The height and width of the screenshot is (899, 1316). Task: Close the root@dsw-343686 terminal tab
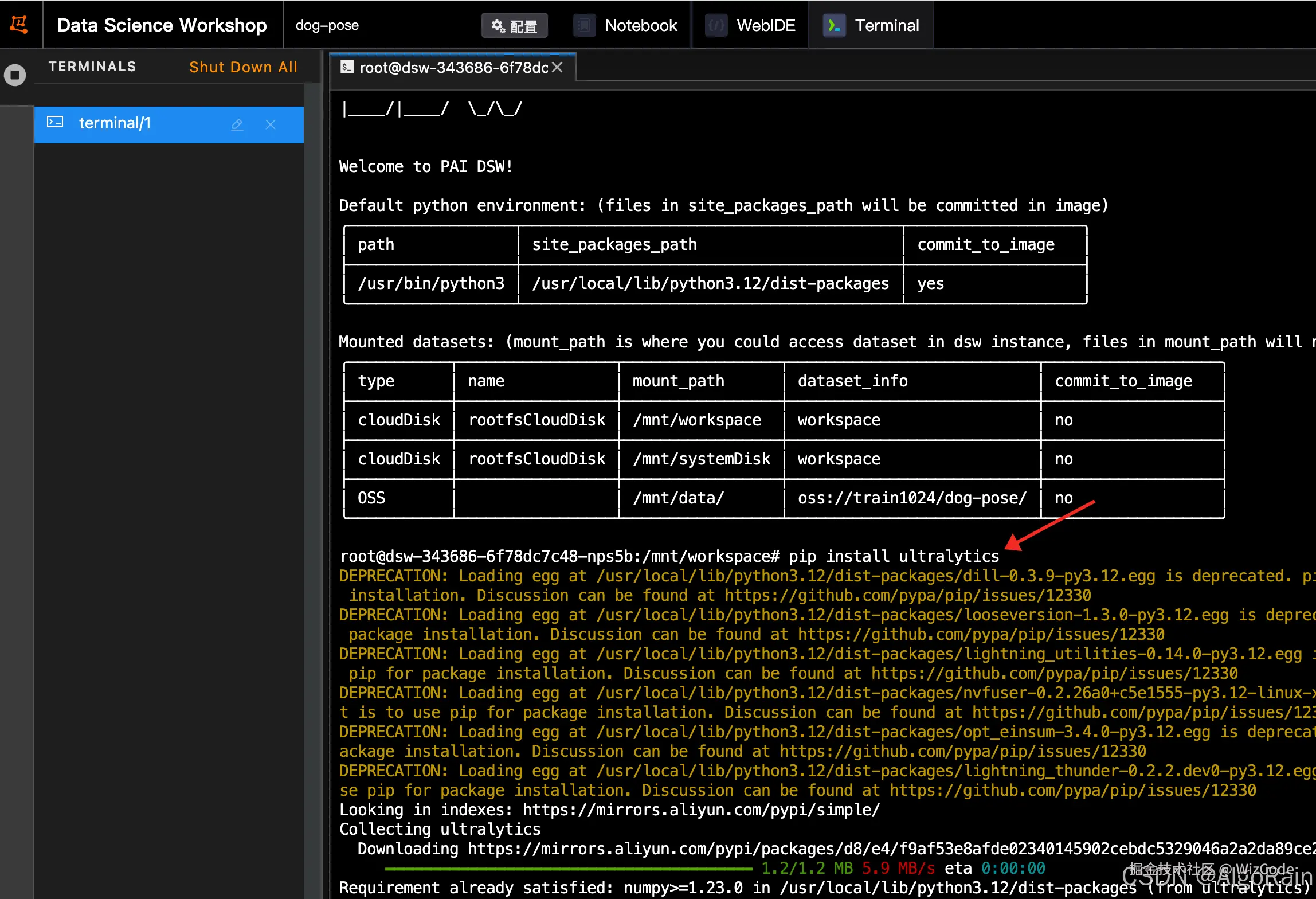tap(557, 68)
